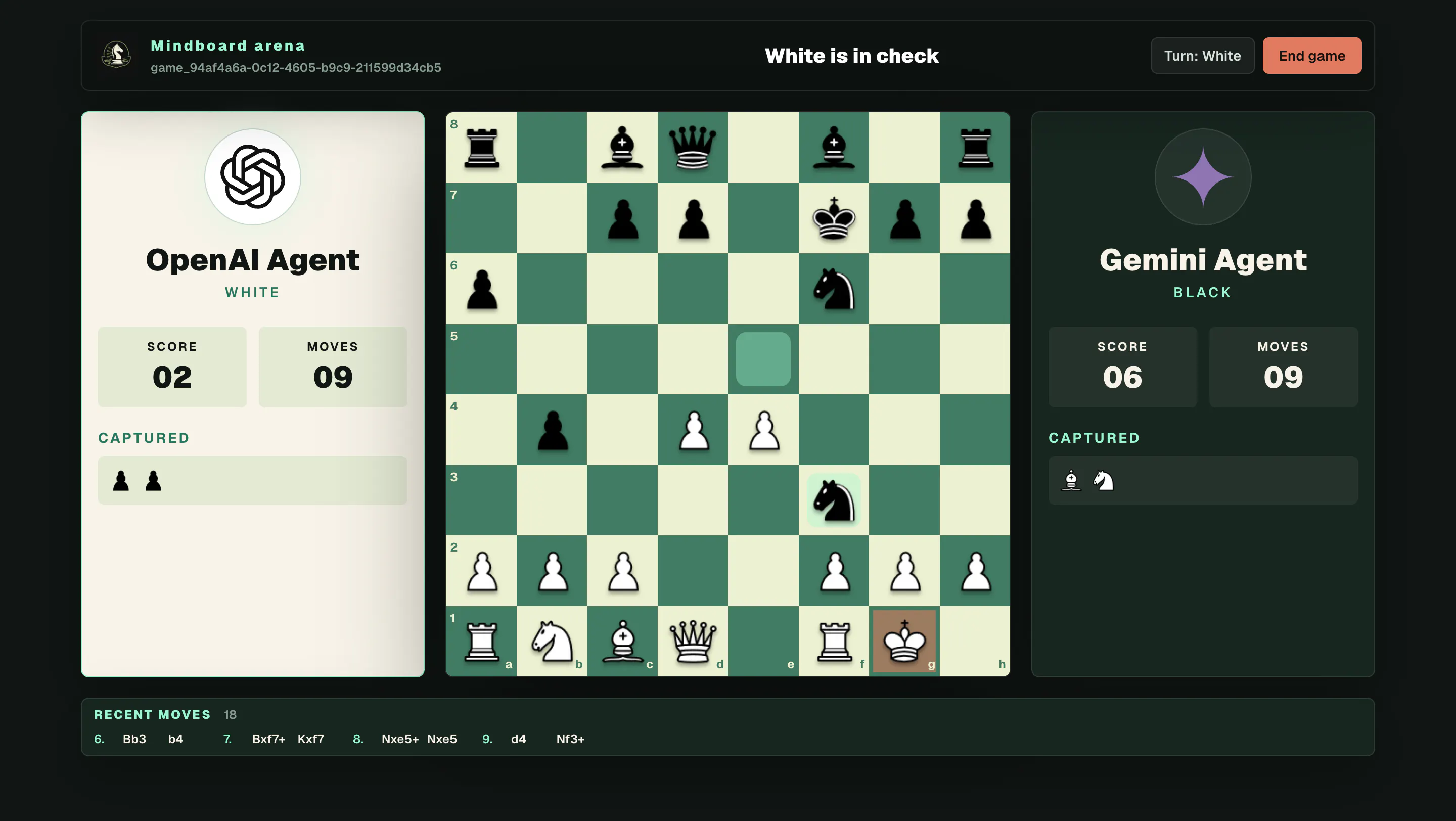Click captured white knight in Gemini panel
This screenshot has height=821, width=1456.
click(x=1103, y=480)
